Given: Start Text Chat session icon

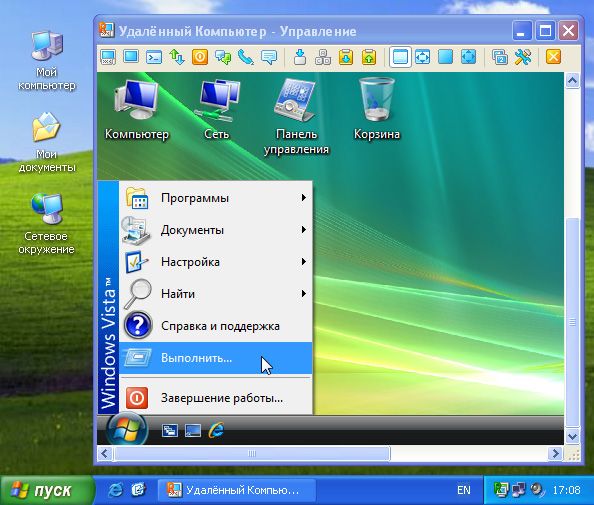Looking at the screenshot, I should (223, 57).
